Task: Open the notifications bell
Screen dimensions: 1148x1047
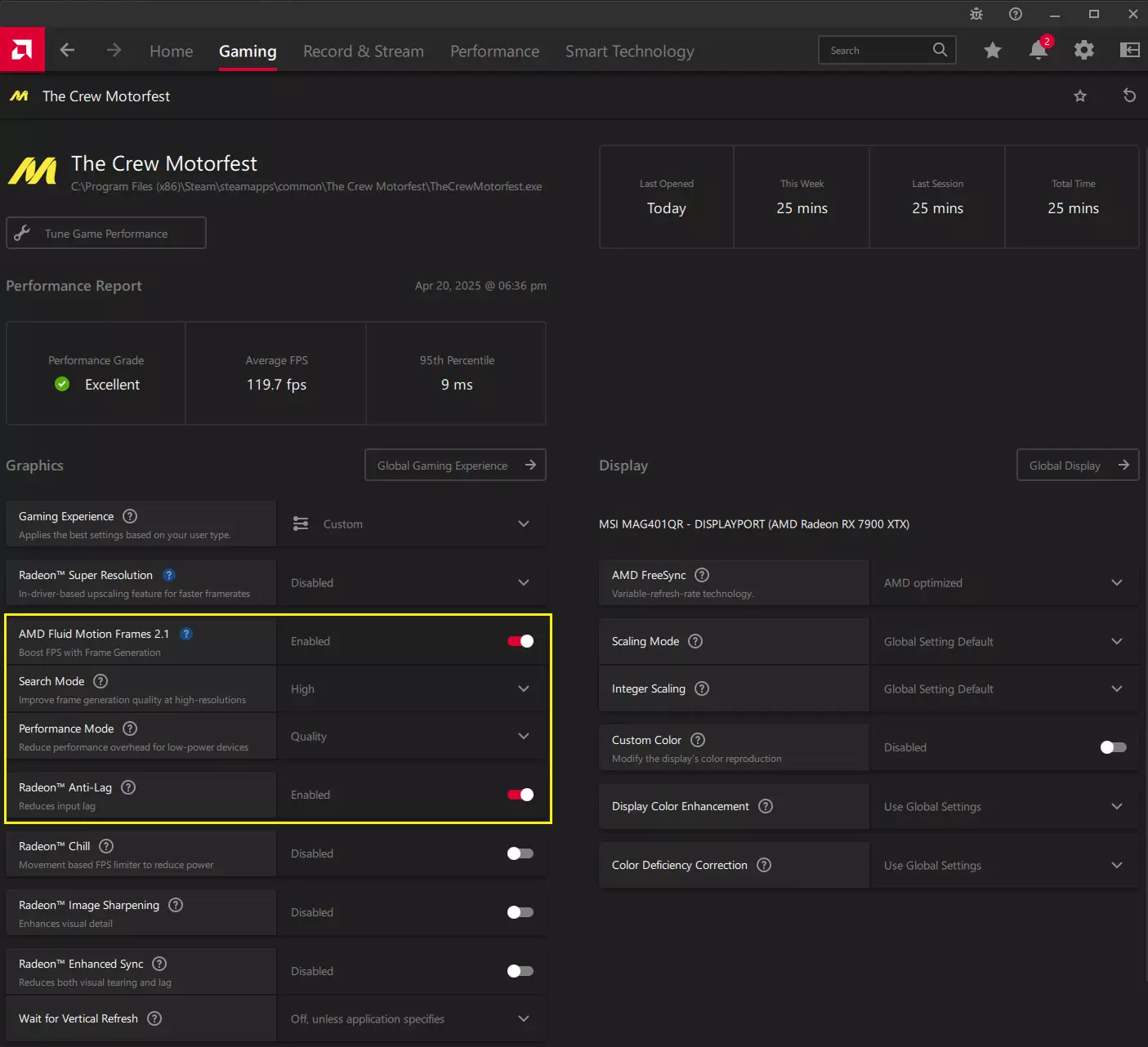Action: (x=1038, y=51)
